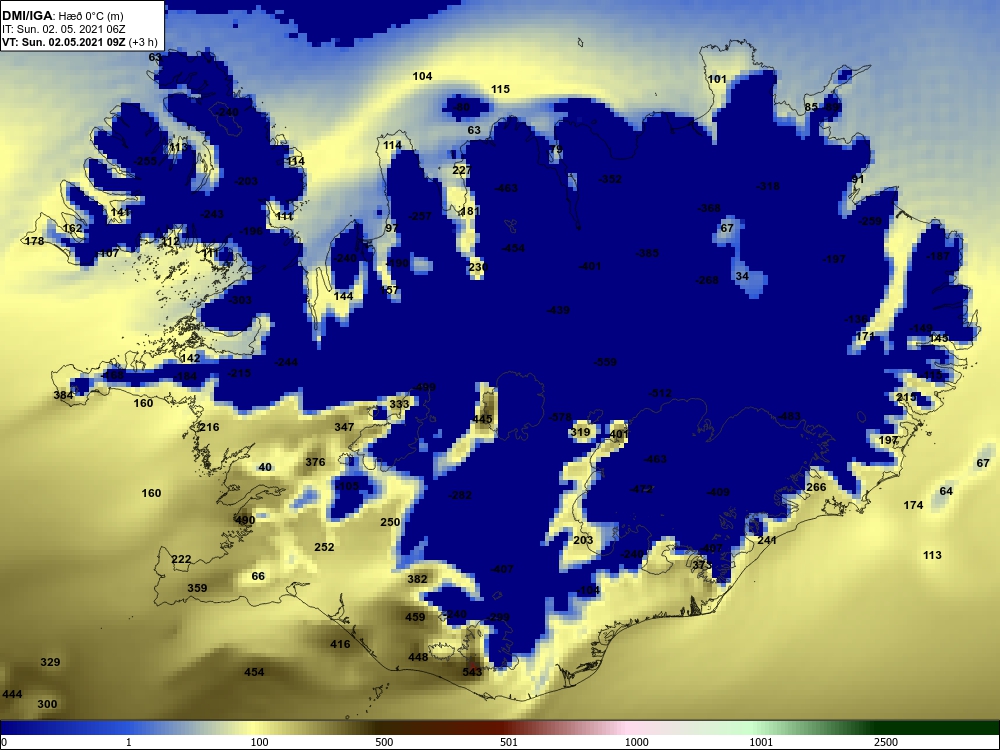Click the map value '107'

108,254
